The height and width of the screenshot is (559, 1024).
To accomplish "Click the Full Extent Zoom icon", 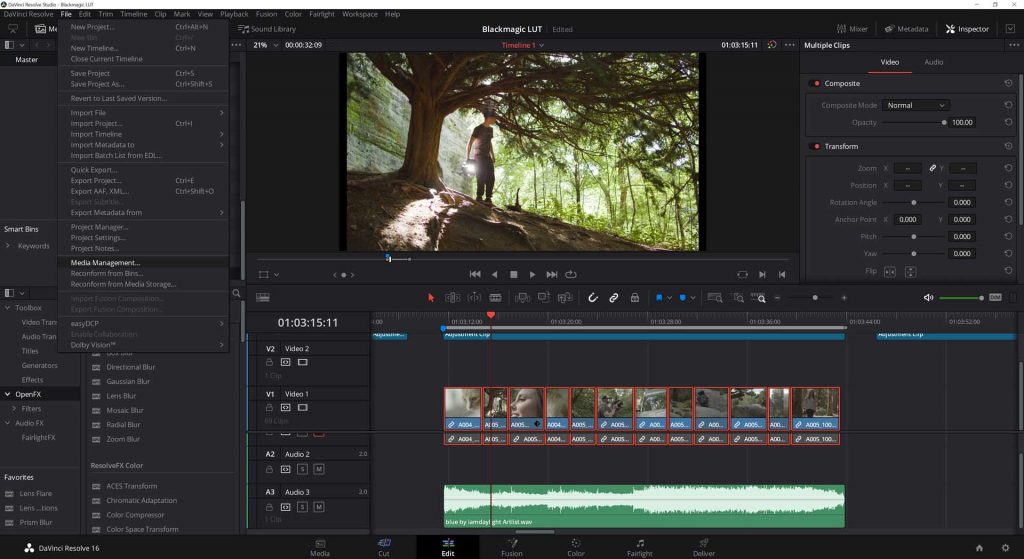I will coord(715,298).
